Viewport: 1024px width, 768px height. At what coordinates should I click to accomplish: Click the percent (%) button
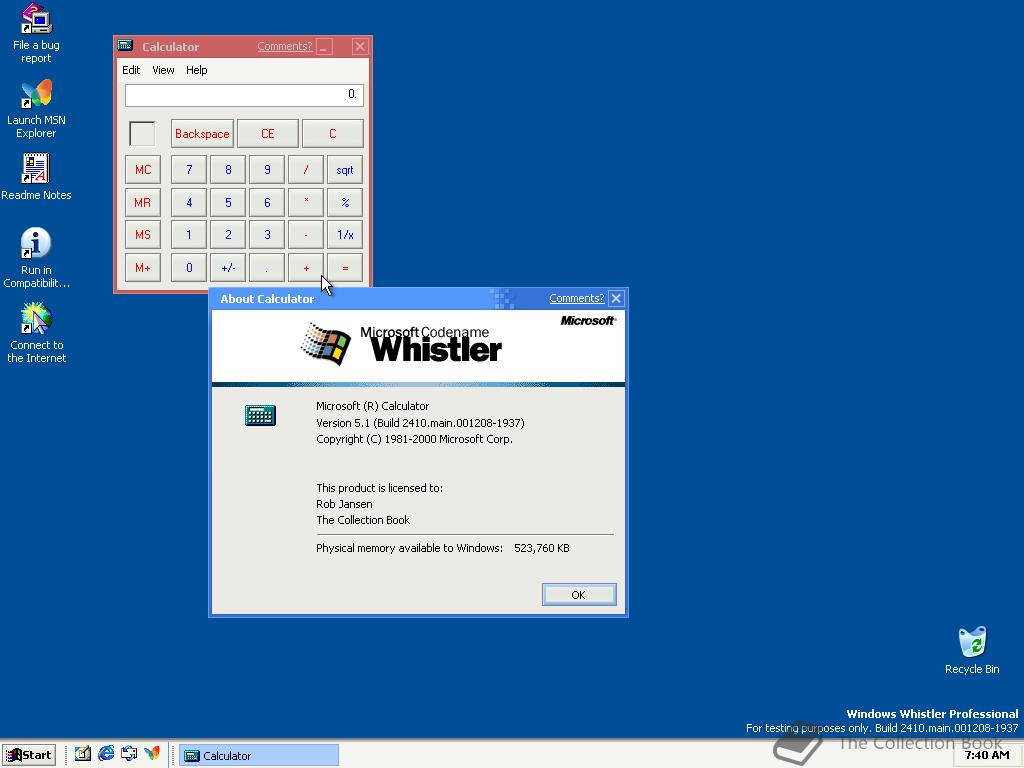click(x=345, y=202)
